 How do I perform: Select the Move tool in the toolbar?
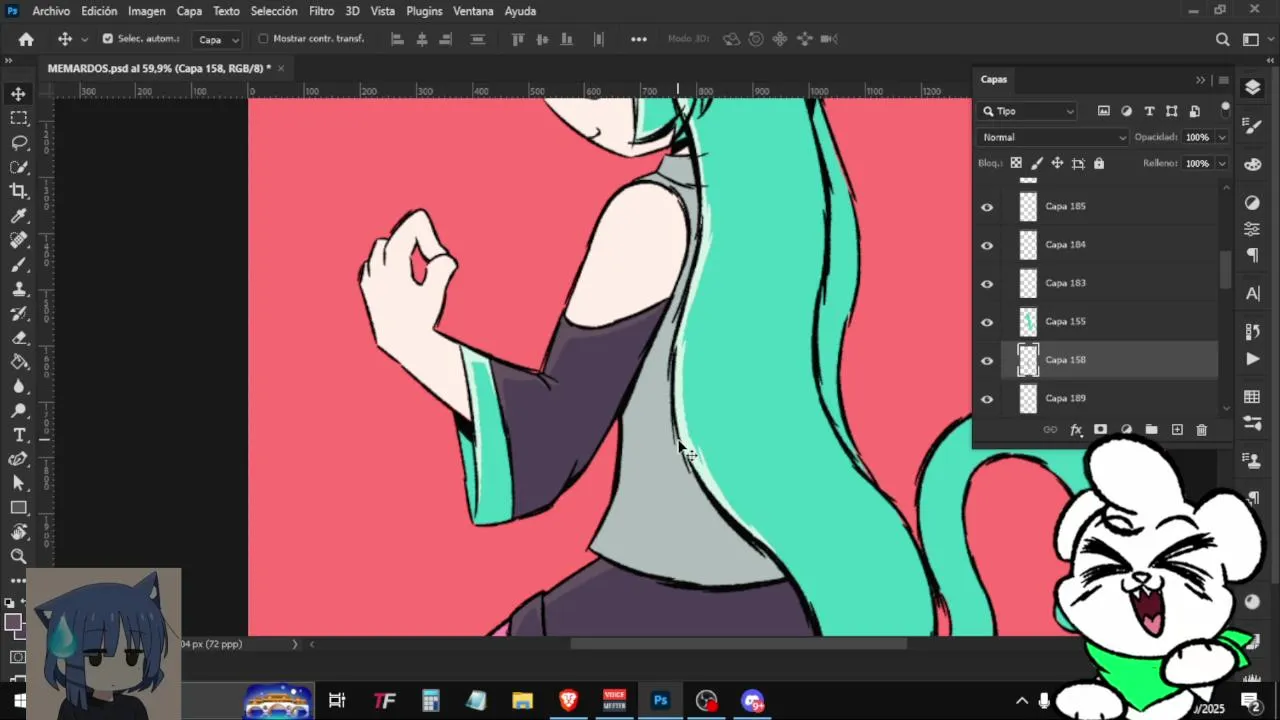point(18,94)
